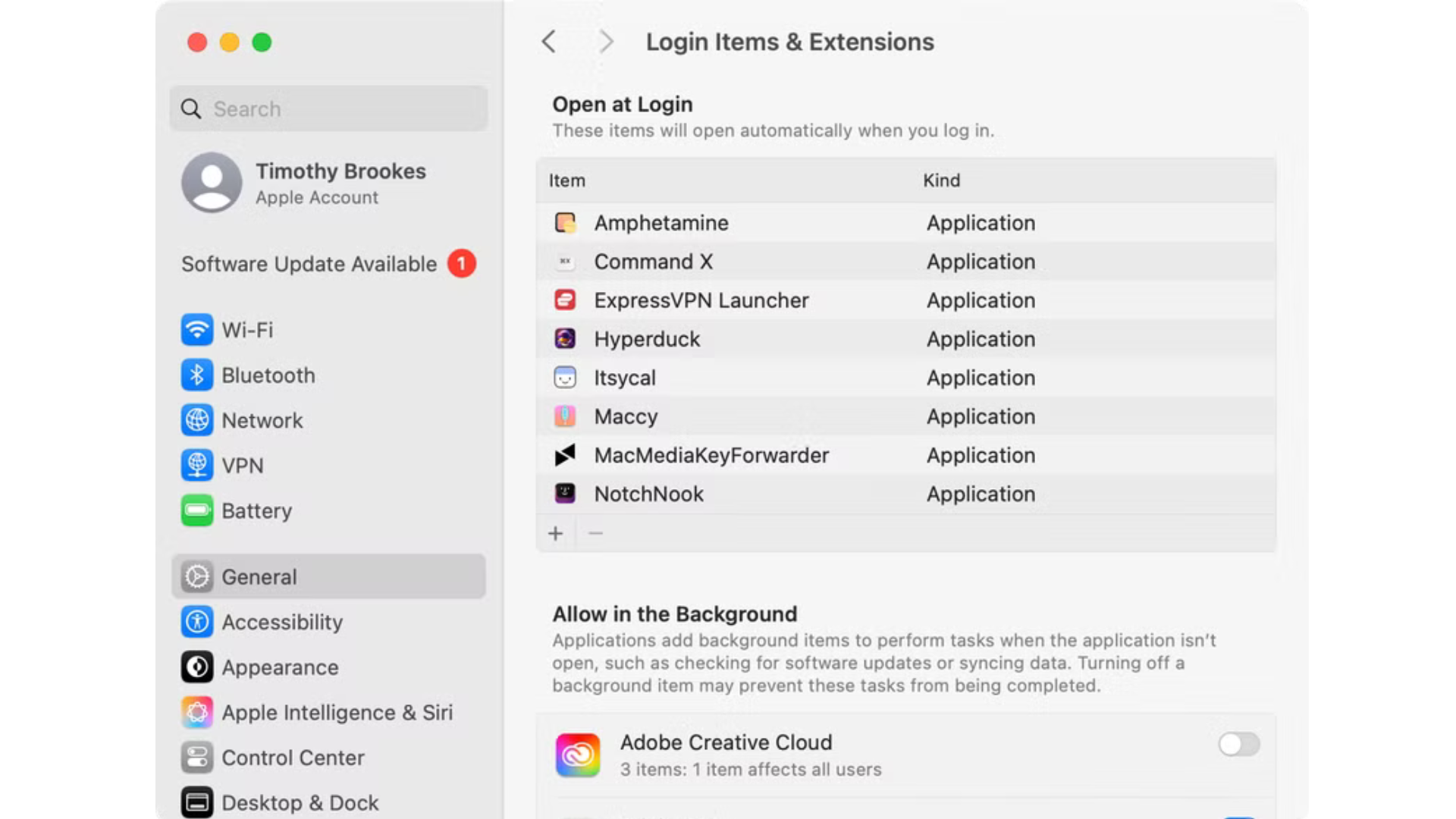Open the Battery settings icon
The image size is (1456, 819).
point(197,510)
